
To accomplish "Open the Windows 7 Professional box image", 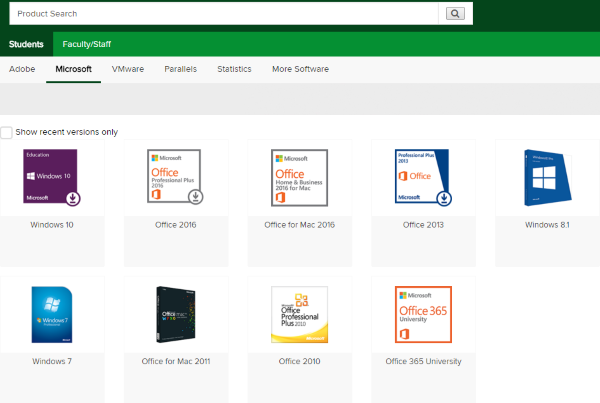I will [52, 315].
